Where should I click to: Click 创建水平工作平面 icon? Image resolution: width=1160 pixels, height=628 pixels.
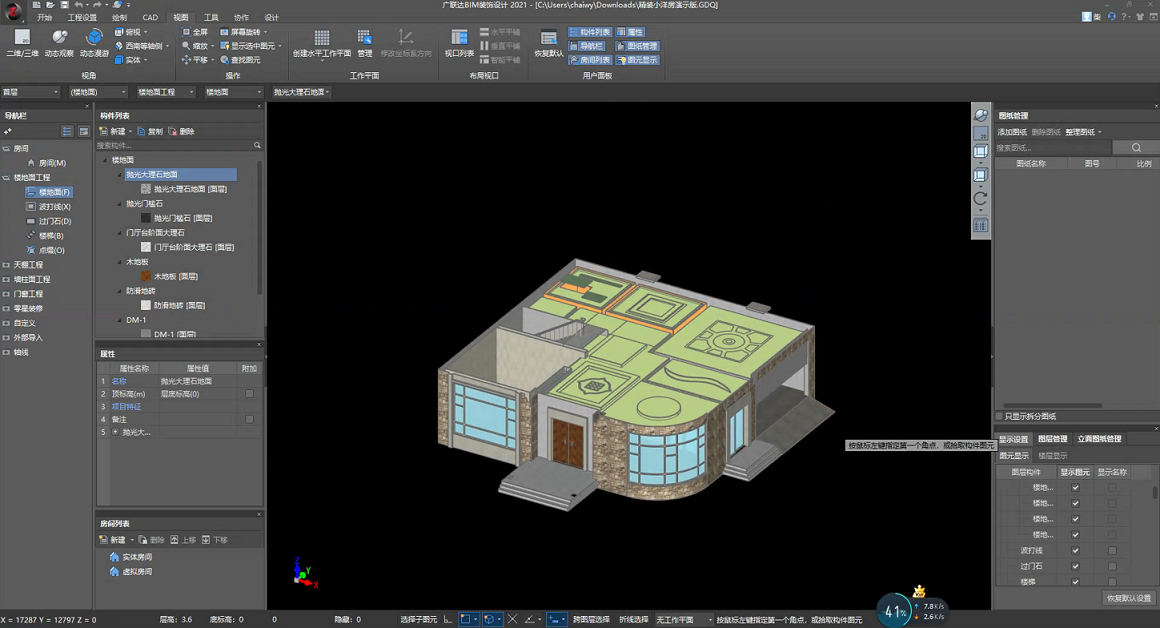pos(321,38)
